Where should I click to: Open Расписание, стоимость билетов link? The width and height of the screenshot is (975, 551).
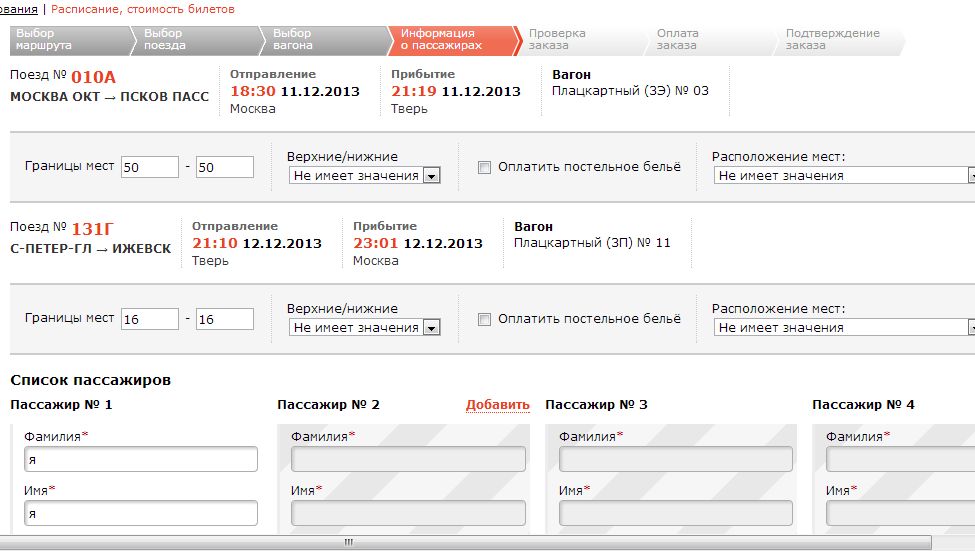pyautogui.click(x=143, y=9)
